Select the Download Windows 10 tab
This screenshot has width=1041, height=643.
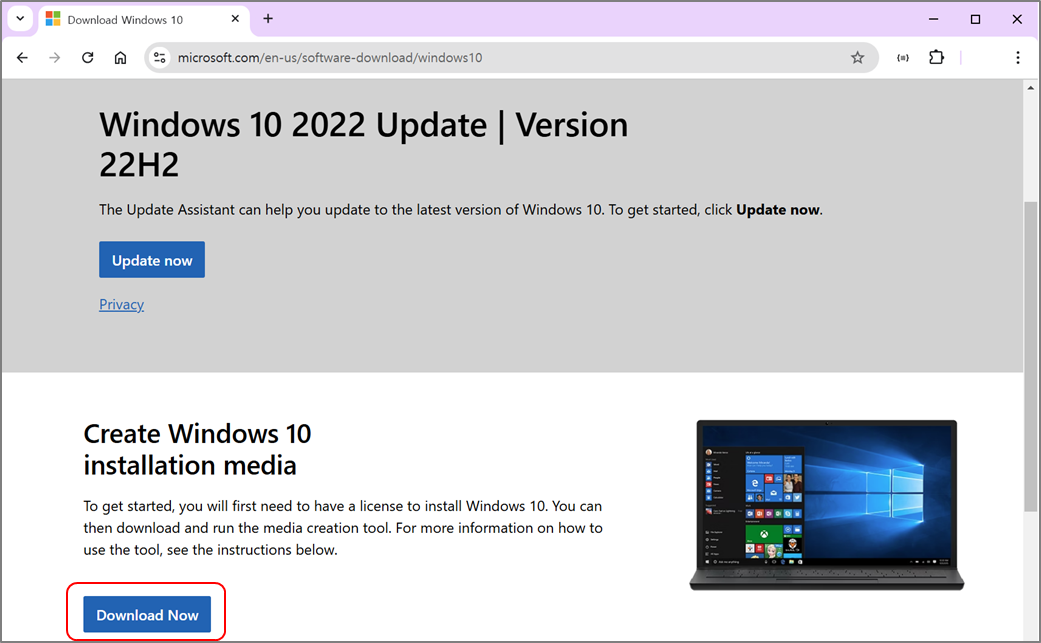click(x=144, y=20)
